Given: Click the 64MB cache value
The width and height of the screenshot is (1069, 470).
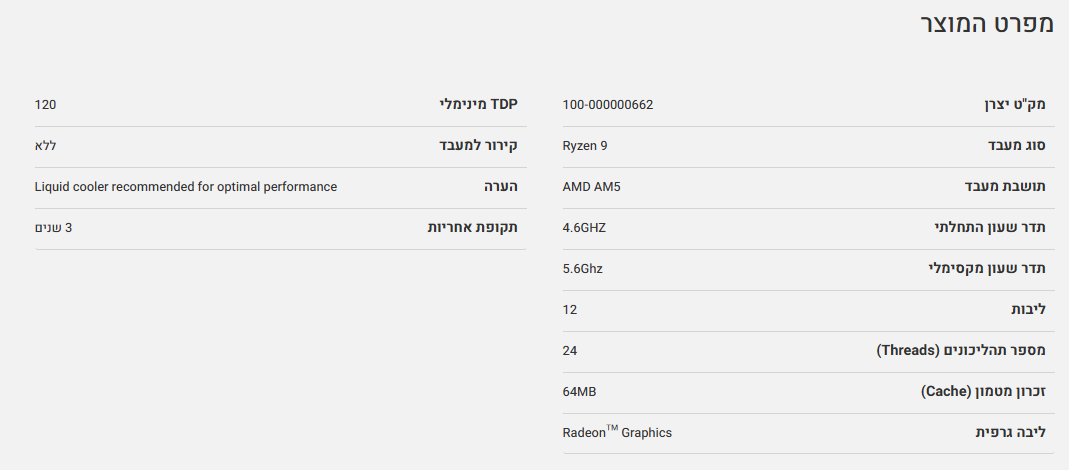Looking at the screenshot, I should 580,392.
